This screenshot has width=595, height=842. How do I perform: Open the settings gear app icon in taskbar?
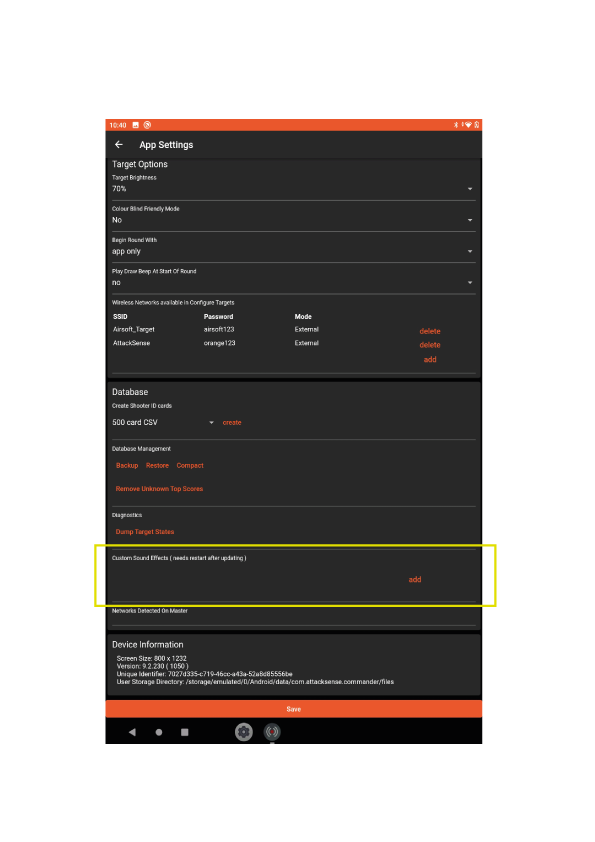coord(244,731)
